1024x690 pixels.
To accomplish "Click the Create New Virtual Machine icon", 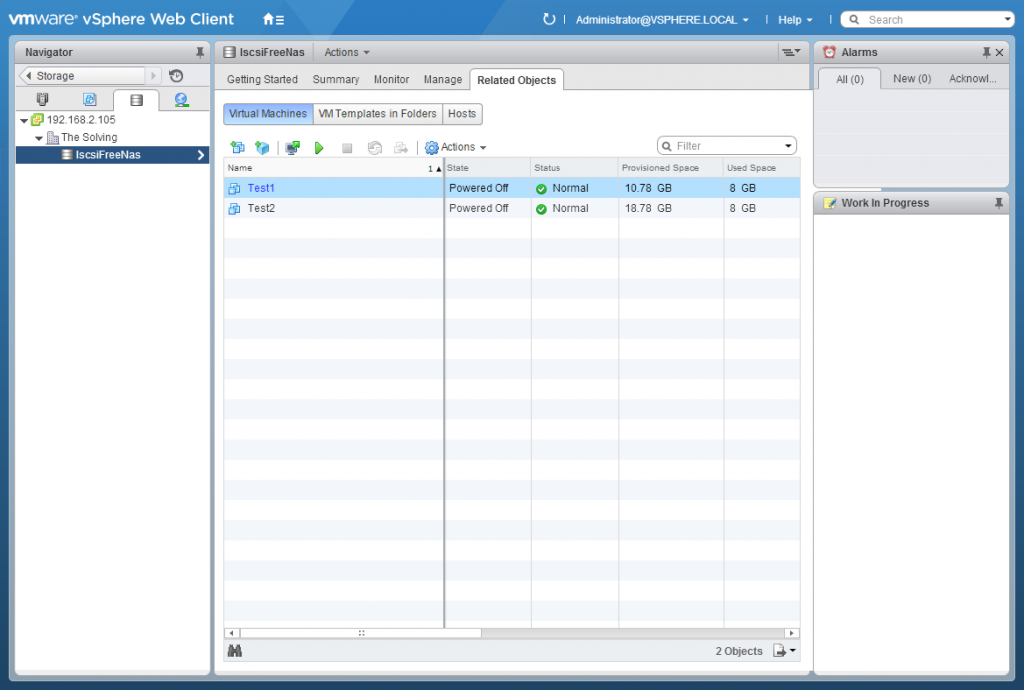I will click(238, 147).
